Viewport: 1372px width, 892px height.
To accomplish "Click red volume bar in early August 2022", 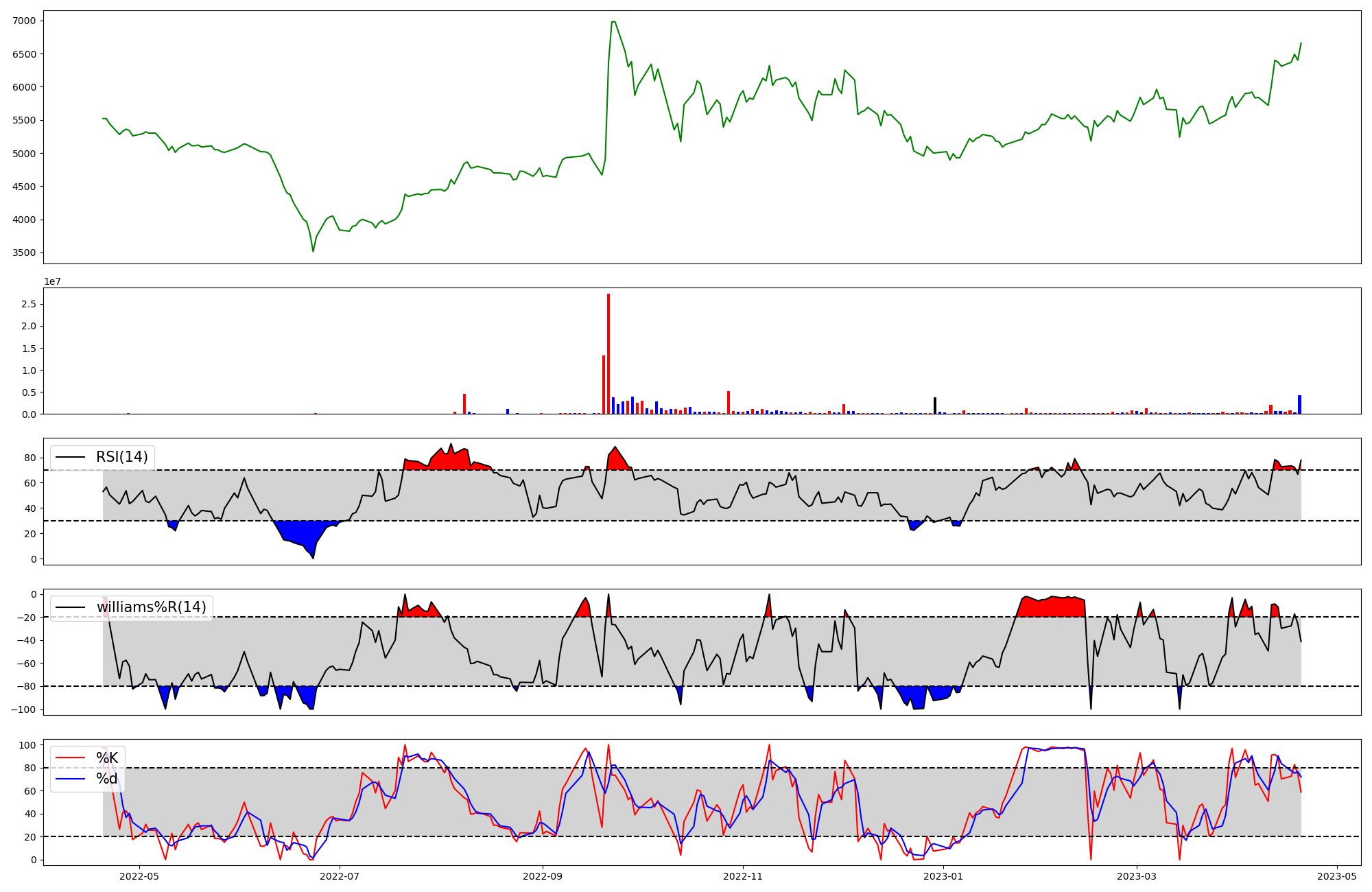I will [464, 404].
